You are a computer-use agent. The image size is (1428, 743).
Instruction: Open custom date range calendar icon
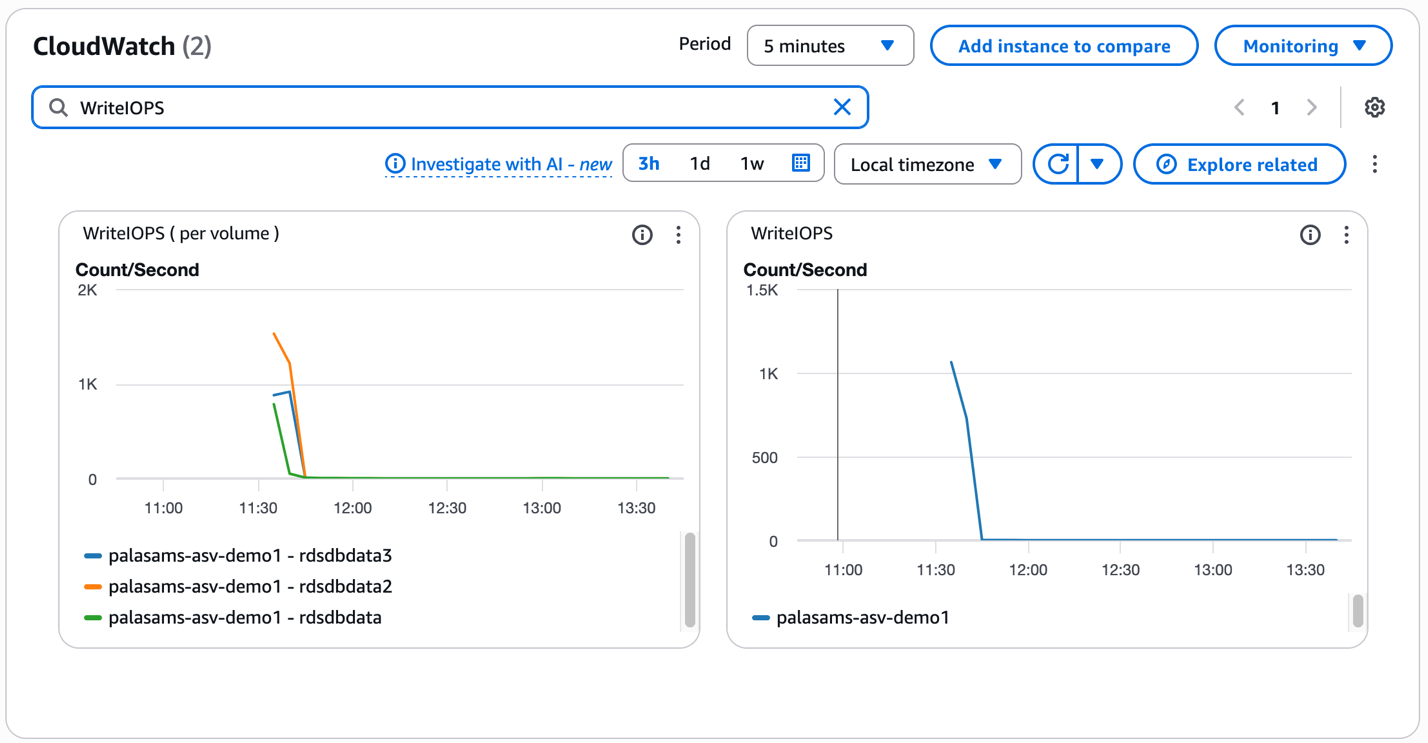[800, 163]
